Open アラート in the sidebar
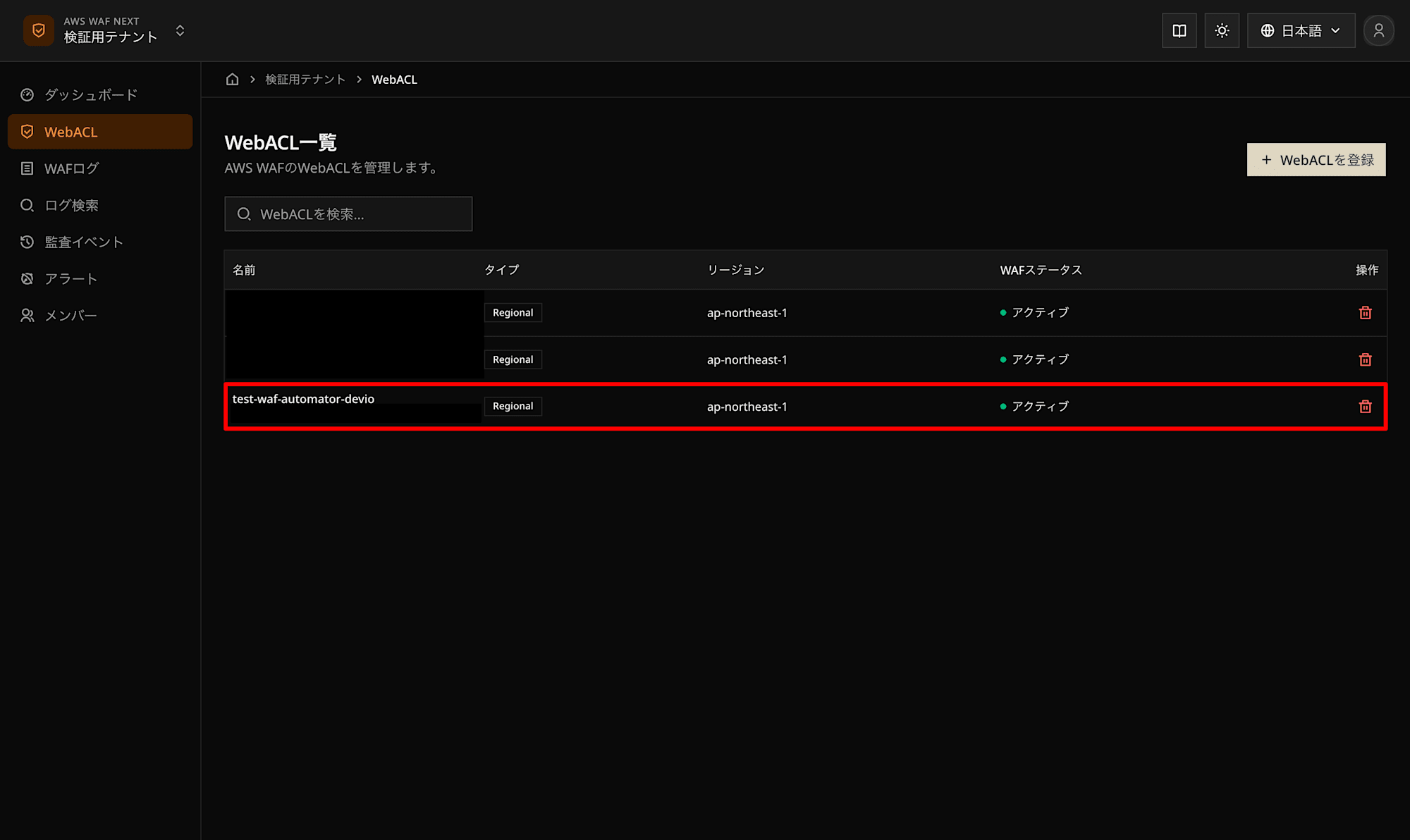Image resolution: width=1410 pixels, height=840 pixels. click(100, 278)
